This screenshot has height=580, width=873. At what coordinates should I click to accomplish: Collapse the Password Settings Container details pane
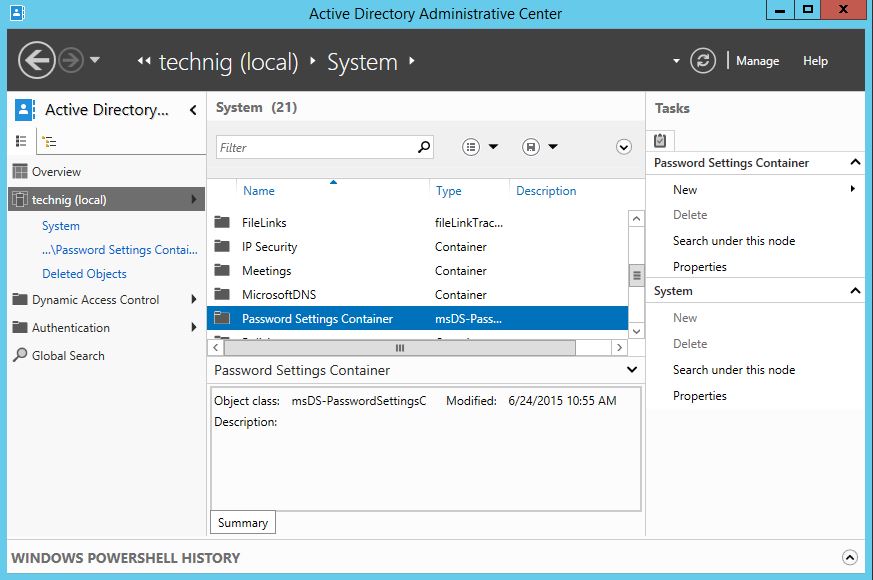click(632, 370)
